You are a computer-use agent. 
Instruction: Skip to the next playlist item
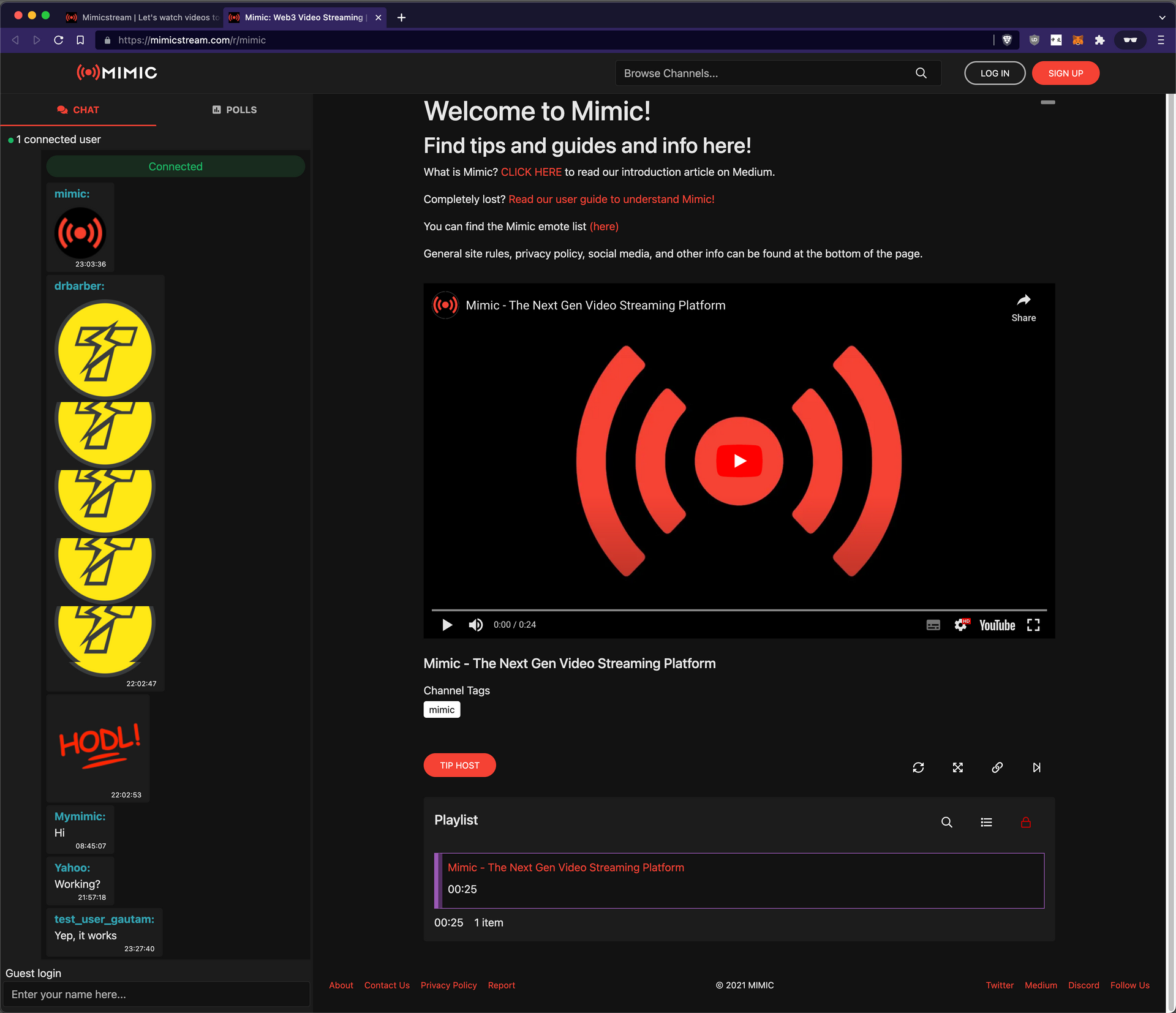tap(1037, 767)
